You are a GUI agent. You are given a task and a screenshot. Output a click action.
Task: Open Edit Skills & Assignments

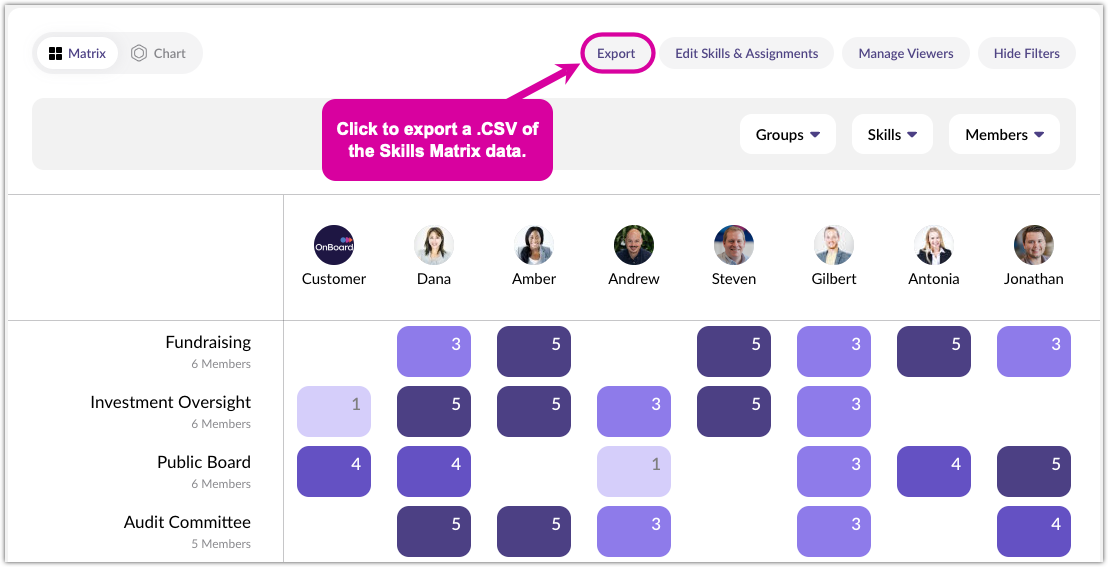coord(746,54)
